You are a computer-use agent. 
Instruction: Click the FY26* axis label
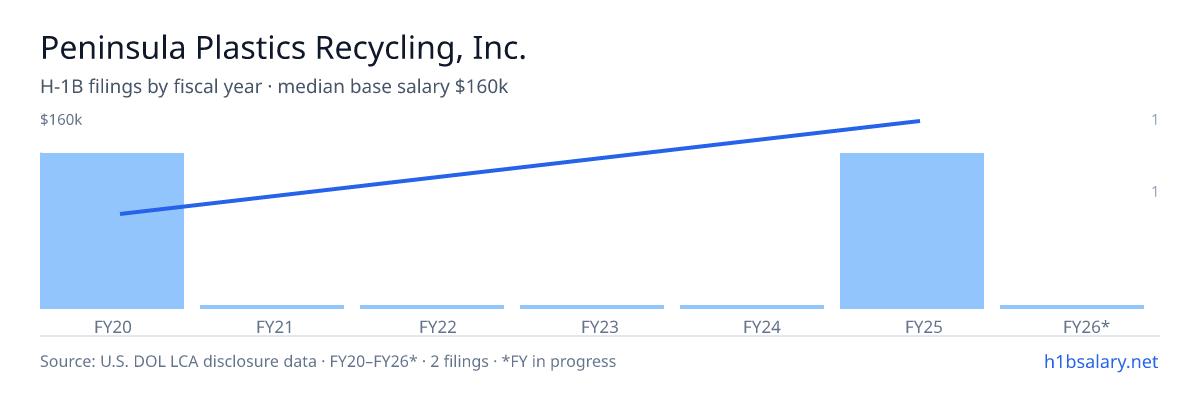pos(1072,326)
